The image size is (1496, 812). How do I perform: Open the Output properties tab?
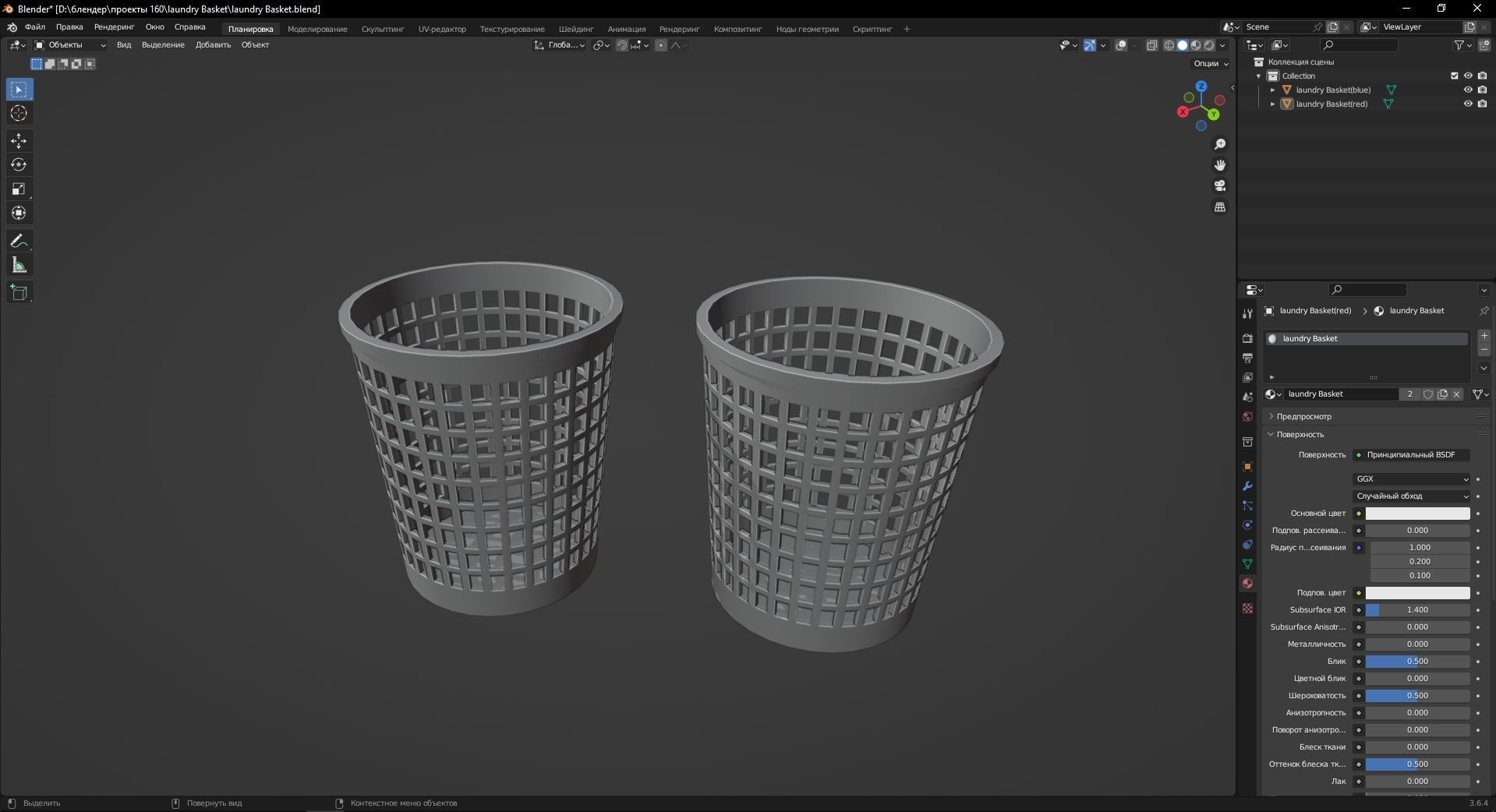pyautogui.click(x=1247, y=358)
